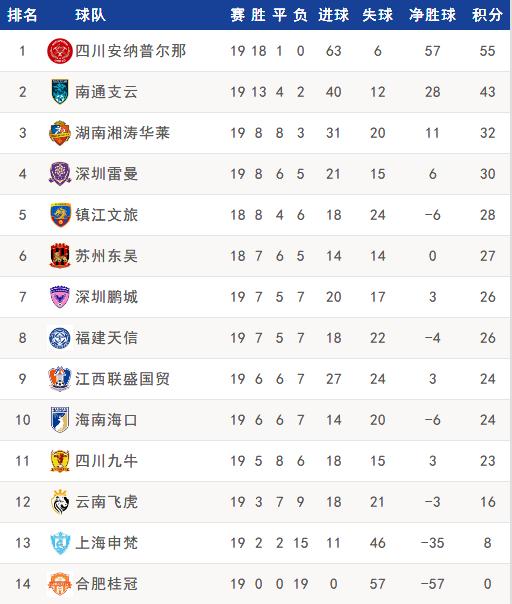Screen dimensions: 512x604
Task: Click the 四川安纳普尔那 team logo
Action: 60,51
